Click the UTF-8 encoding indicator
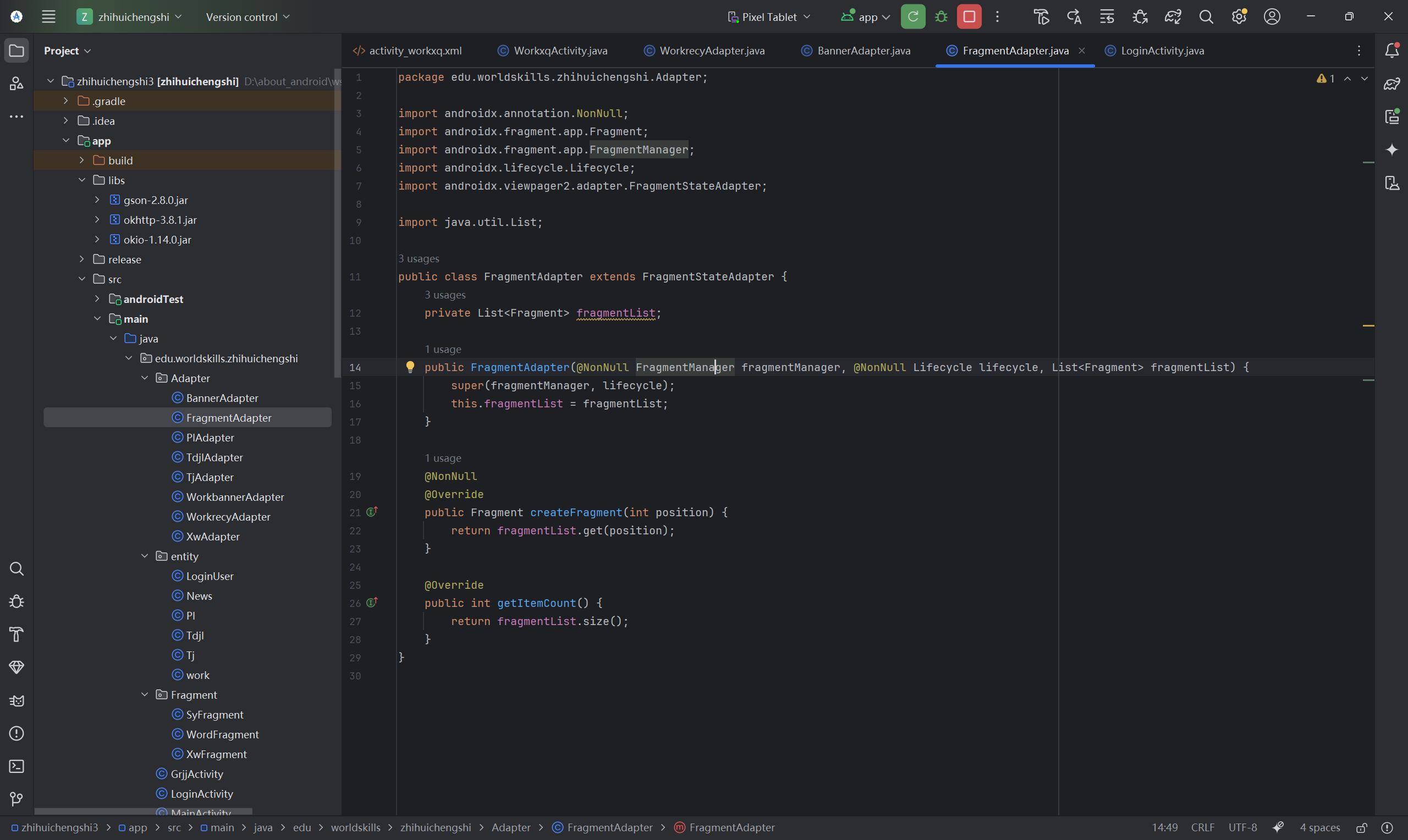 pos(1242,827)
